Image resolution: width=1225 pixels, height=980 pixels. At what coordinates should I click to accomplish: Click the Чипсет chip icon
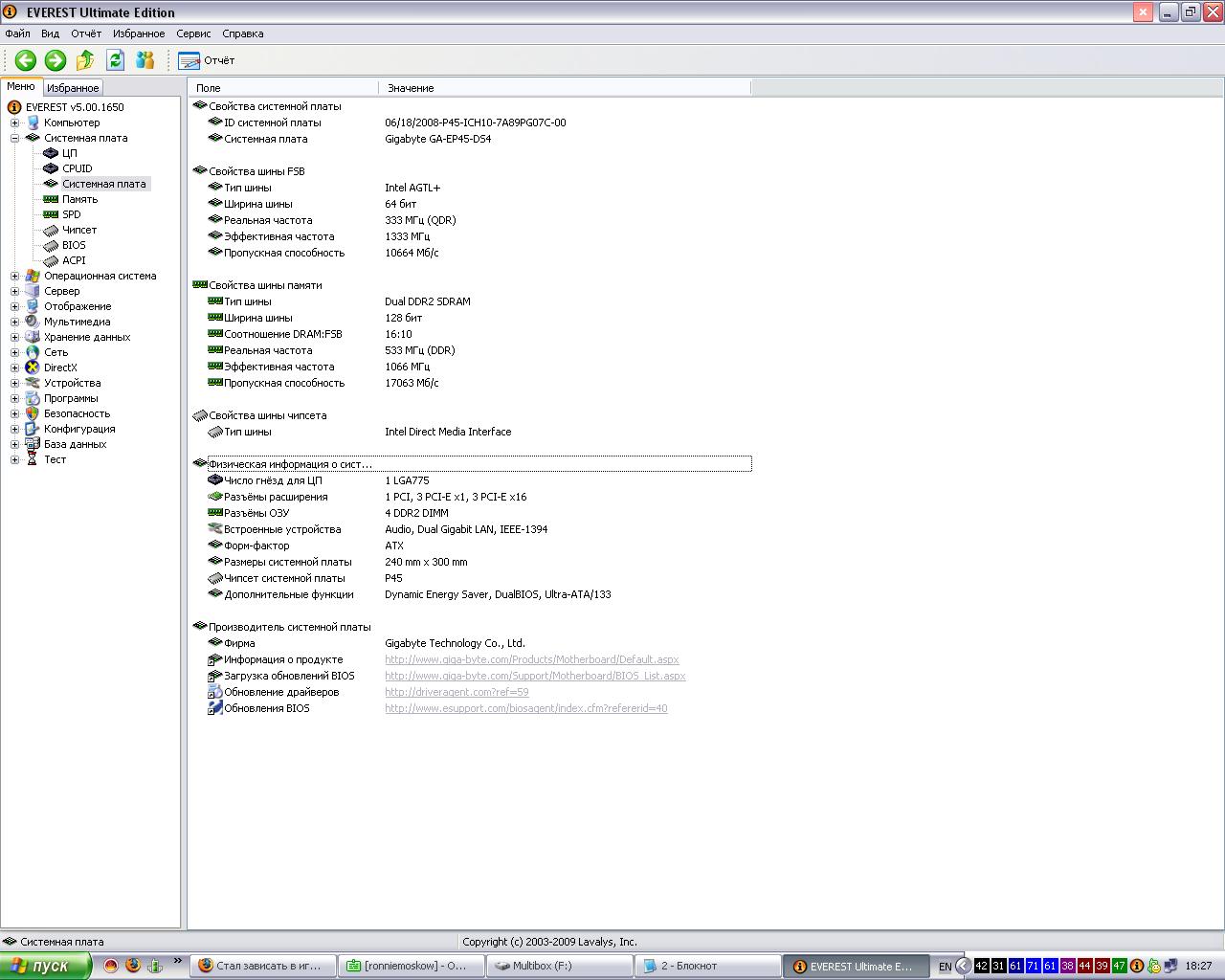pos(51,230)
